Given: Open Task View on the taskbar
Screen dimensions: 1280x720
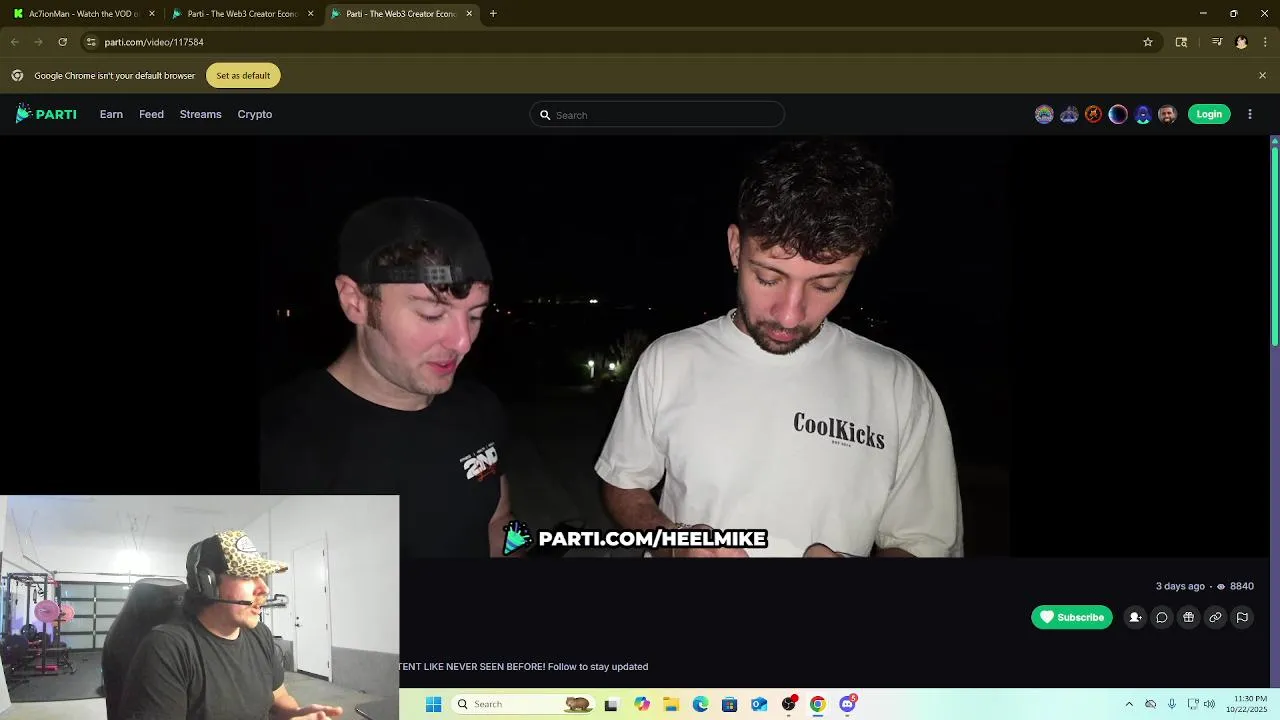Looking at the screenshot, I should point(611,704).
